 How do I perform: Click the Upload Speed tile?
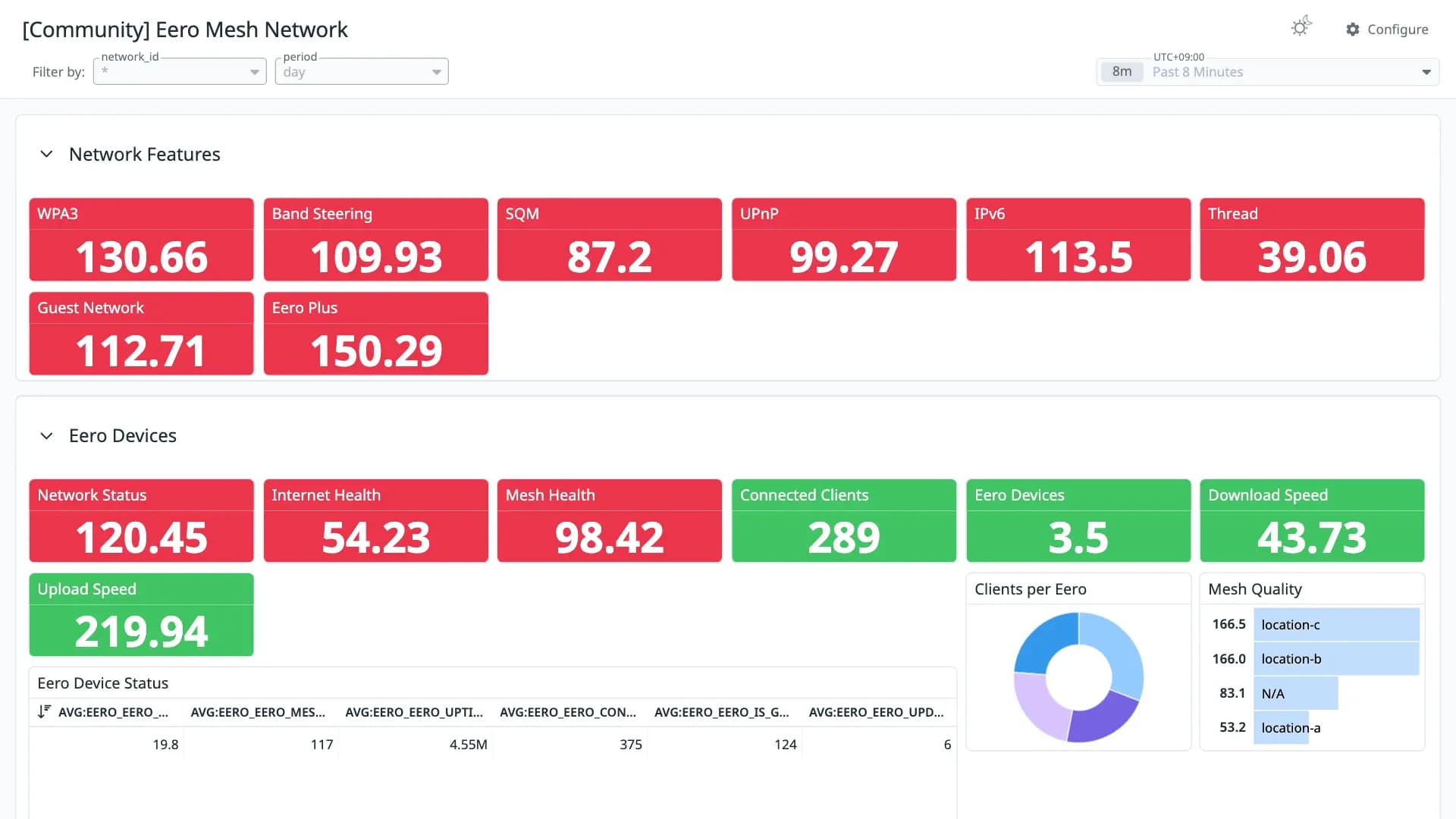pyautogui.click(x=142, y=615)
